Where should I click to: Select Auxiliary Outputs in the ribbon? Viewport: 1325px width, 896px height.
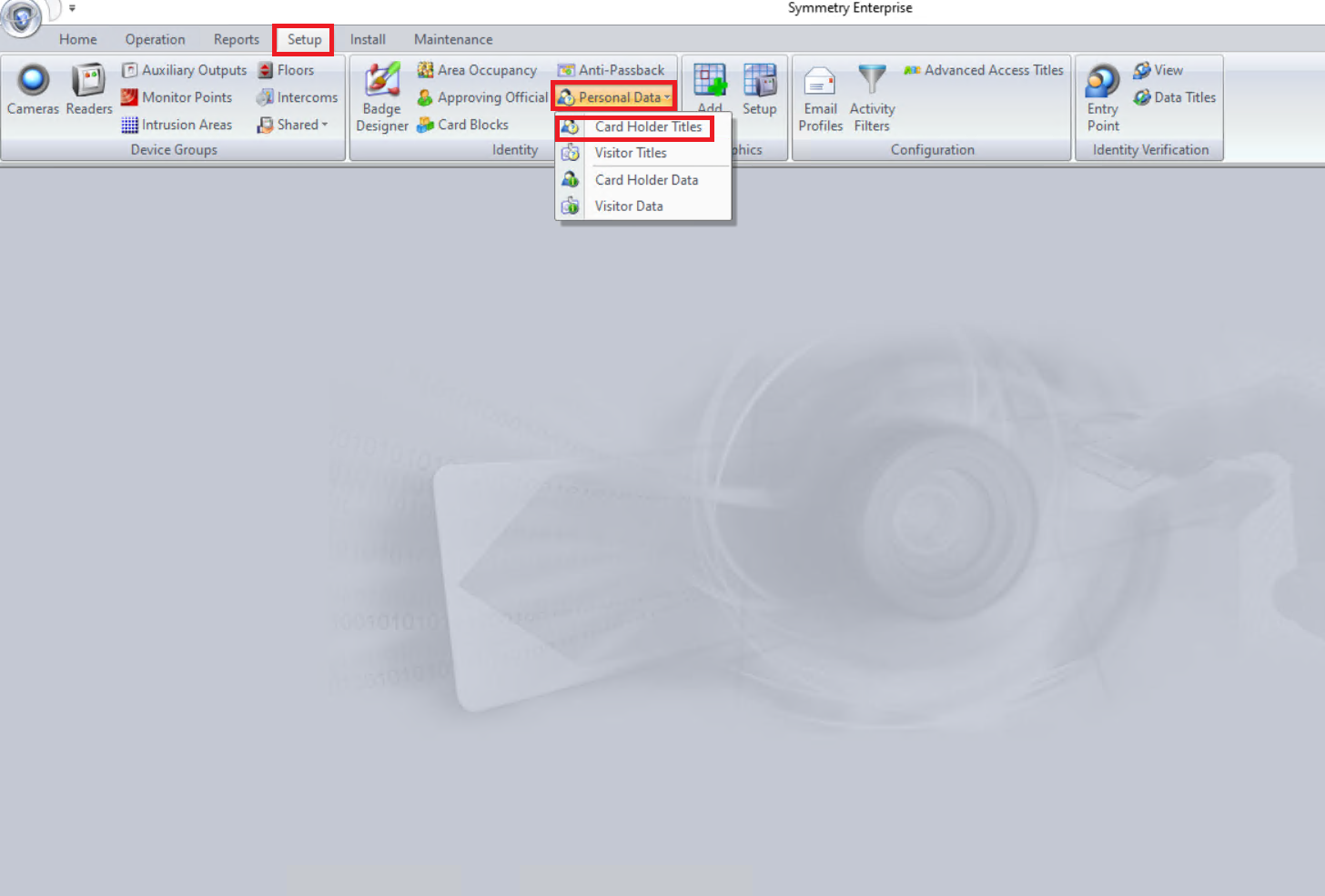click(184, 70)
